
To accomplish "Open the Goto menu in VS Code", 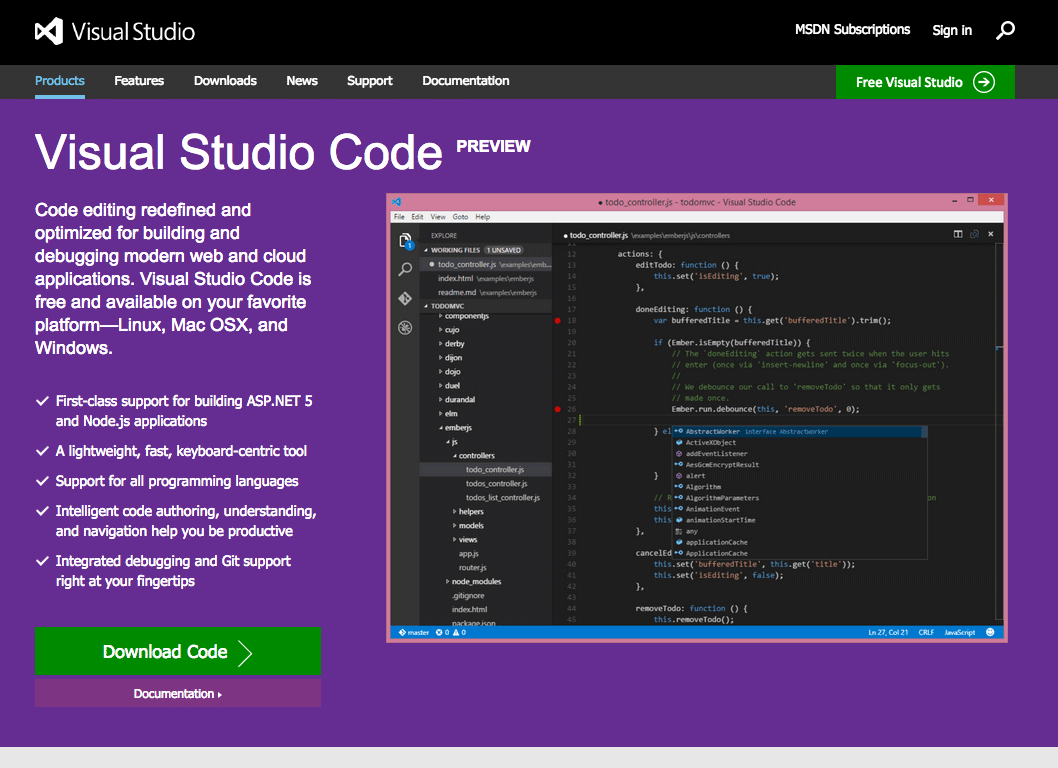I will 460,217.
